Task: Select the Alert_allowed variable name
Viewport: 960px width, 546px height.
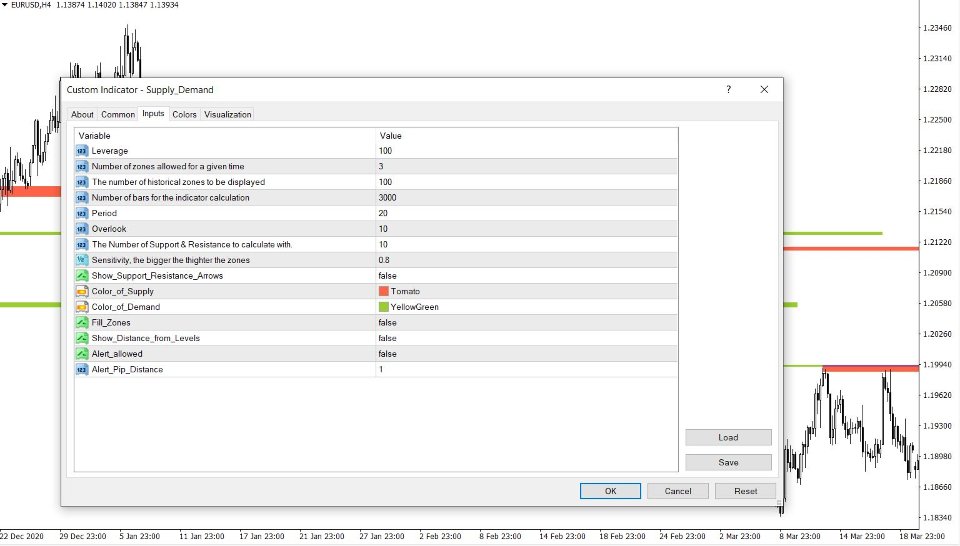Action: click(x=117, y=354)
